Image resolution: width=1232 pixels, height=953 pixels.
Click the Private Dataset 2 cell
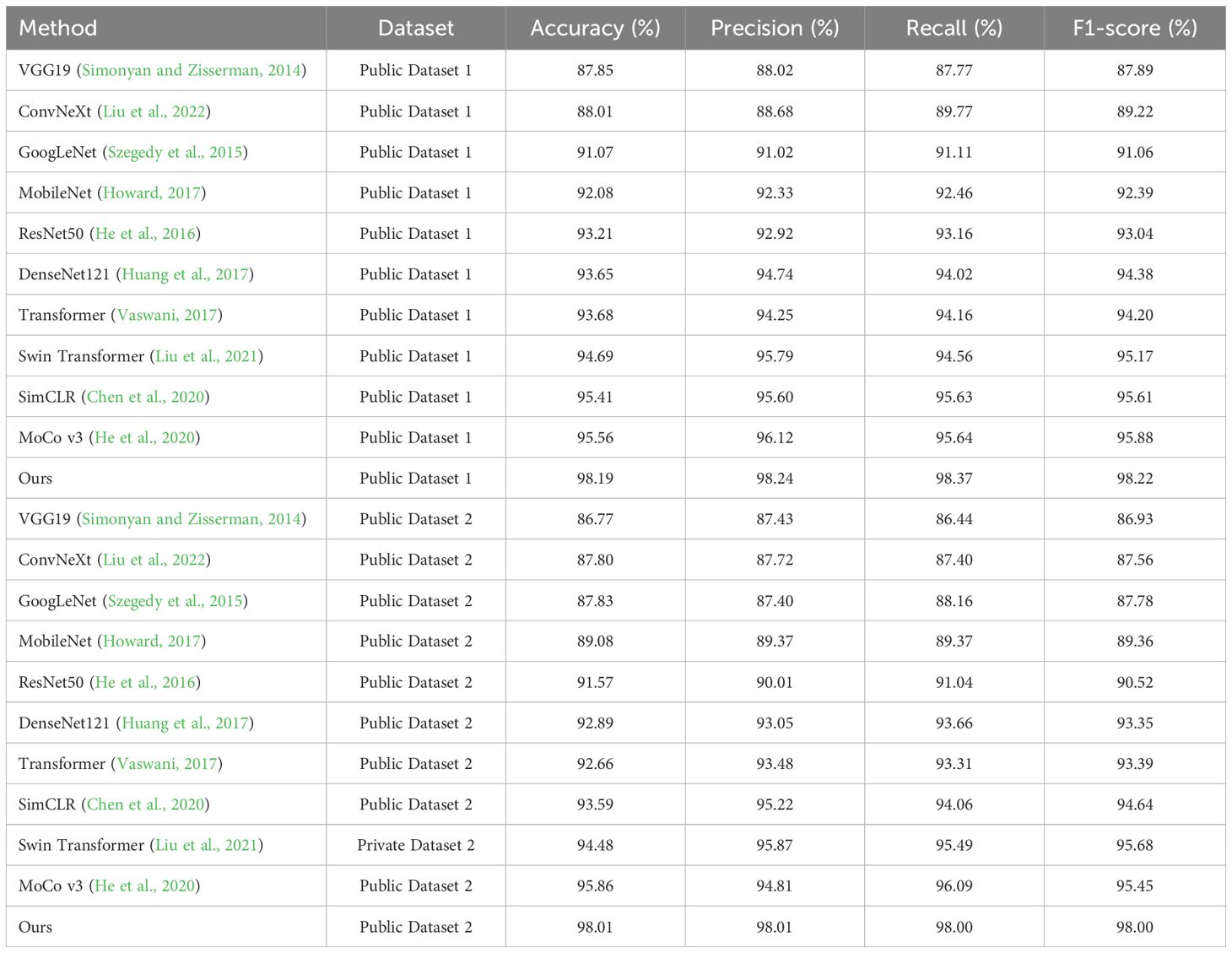tap(415, 845)
